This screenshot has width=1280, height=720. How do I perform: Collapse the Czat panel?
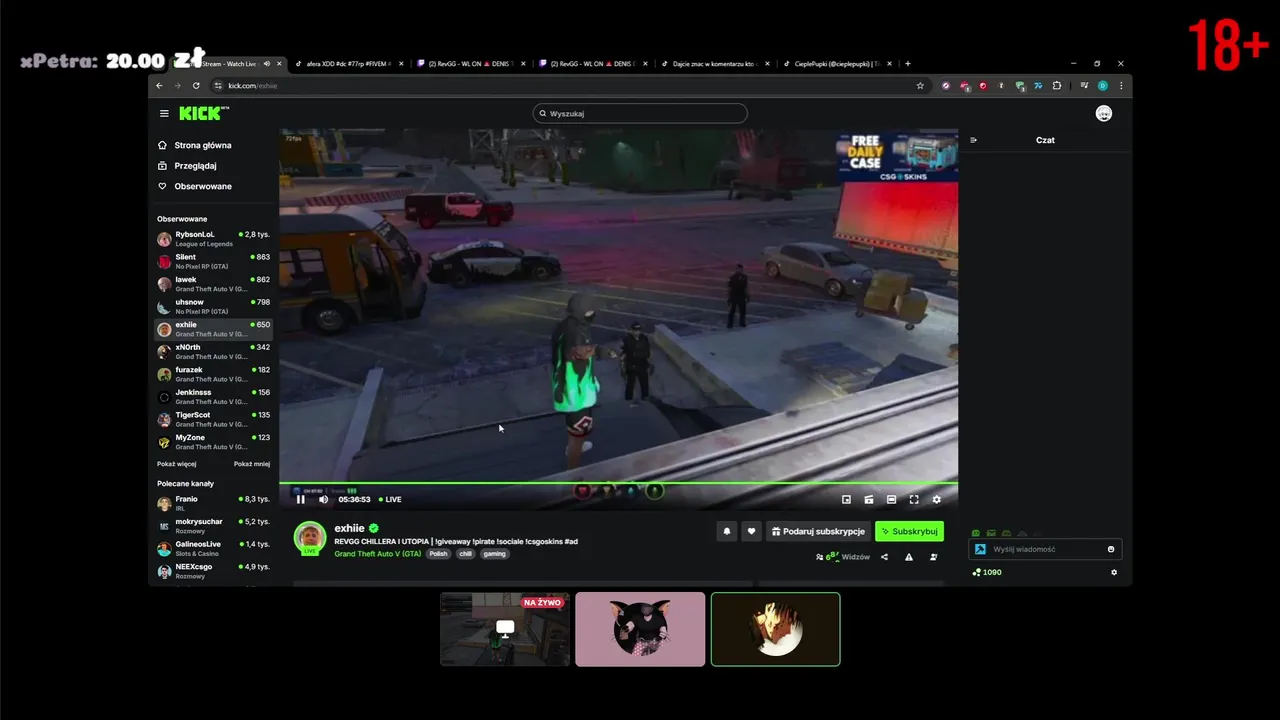pyautogui.click(x=974, y=140)
